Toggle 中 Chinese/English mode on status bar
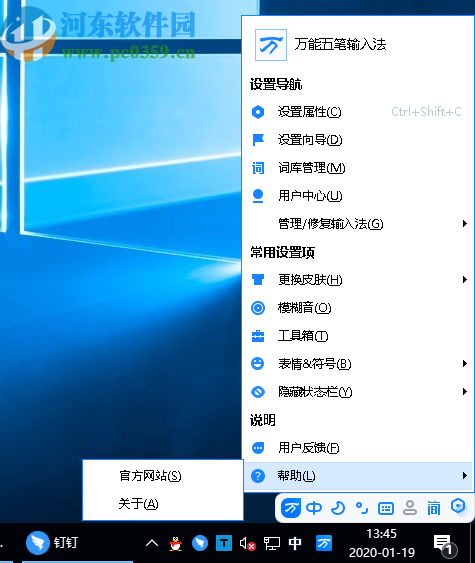The width and height of the screenshot is (475, 563). click(314, 508)
